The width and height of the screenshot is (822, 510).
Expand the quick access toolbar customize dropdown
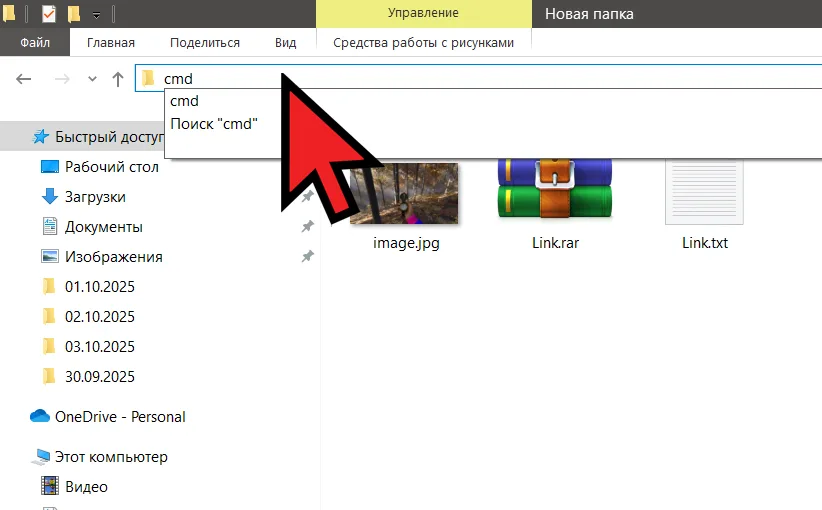96,15
